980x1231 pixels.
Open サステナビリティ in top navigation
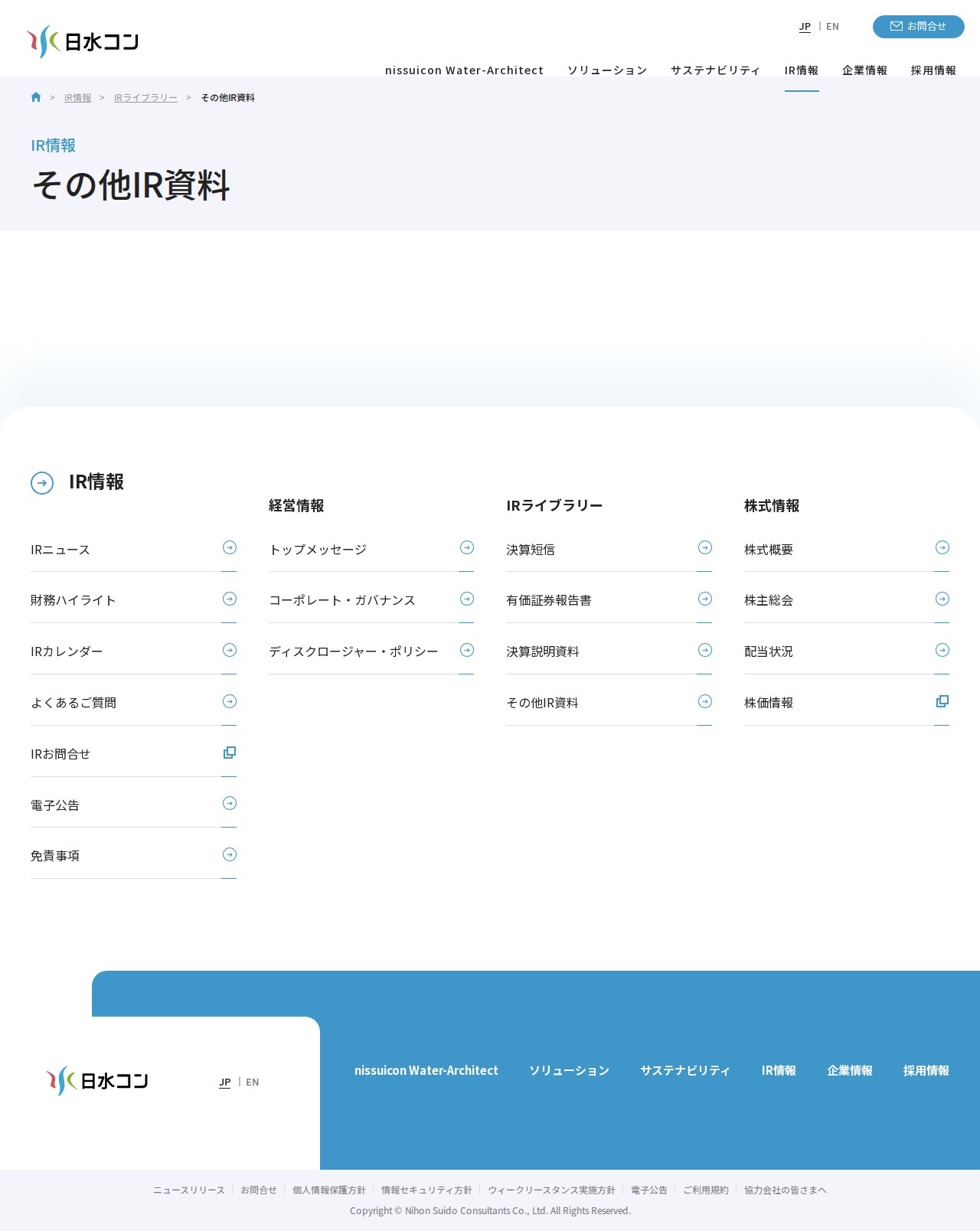click(716, 70)
